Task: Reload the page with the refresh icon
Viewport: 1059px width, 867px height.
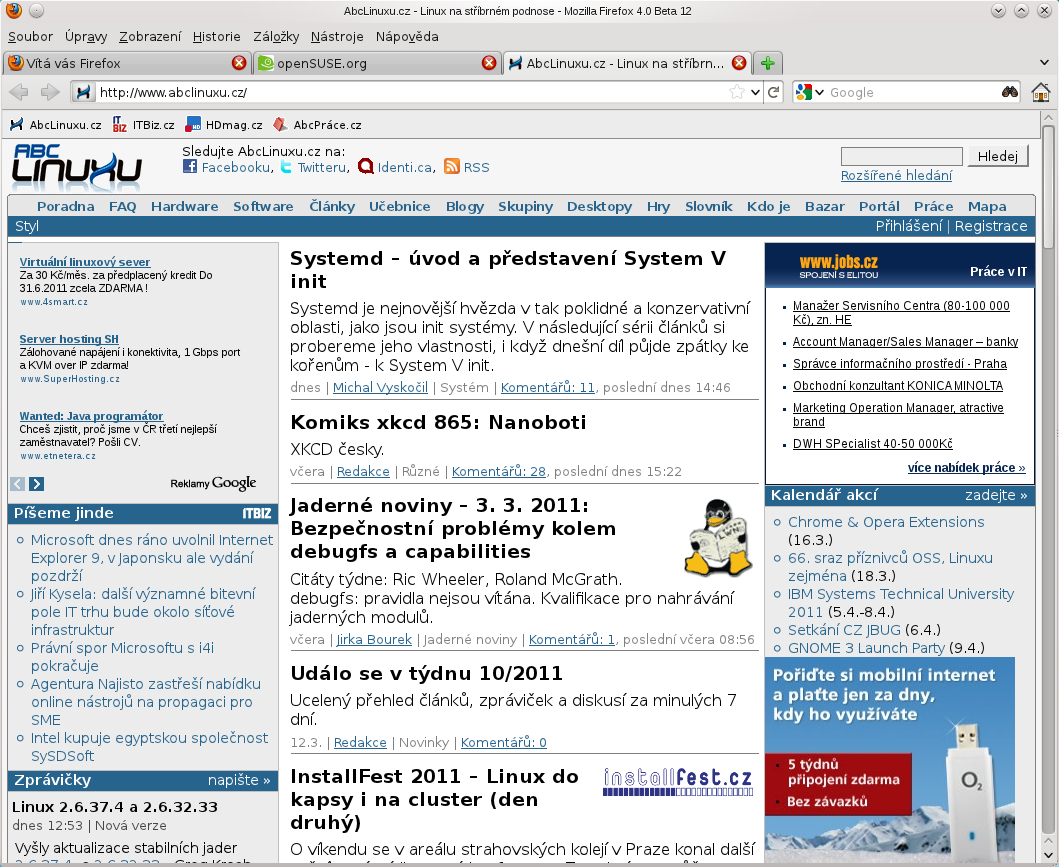Action: coord(774,92)
